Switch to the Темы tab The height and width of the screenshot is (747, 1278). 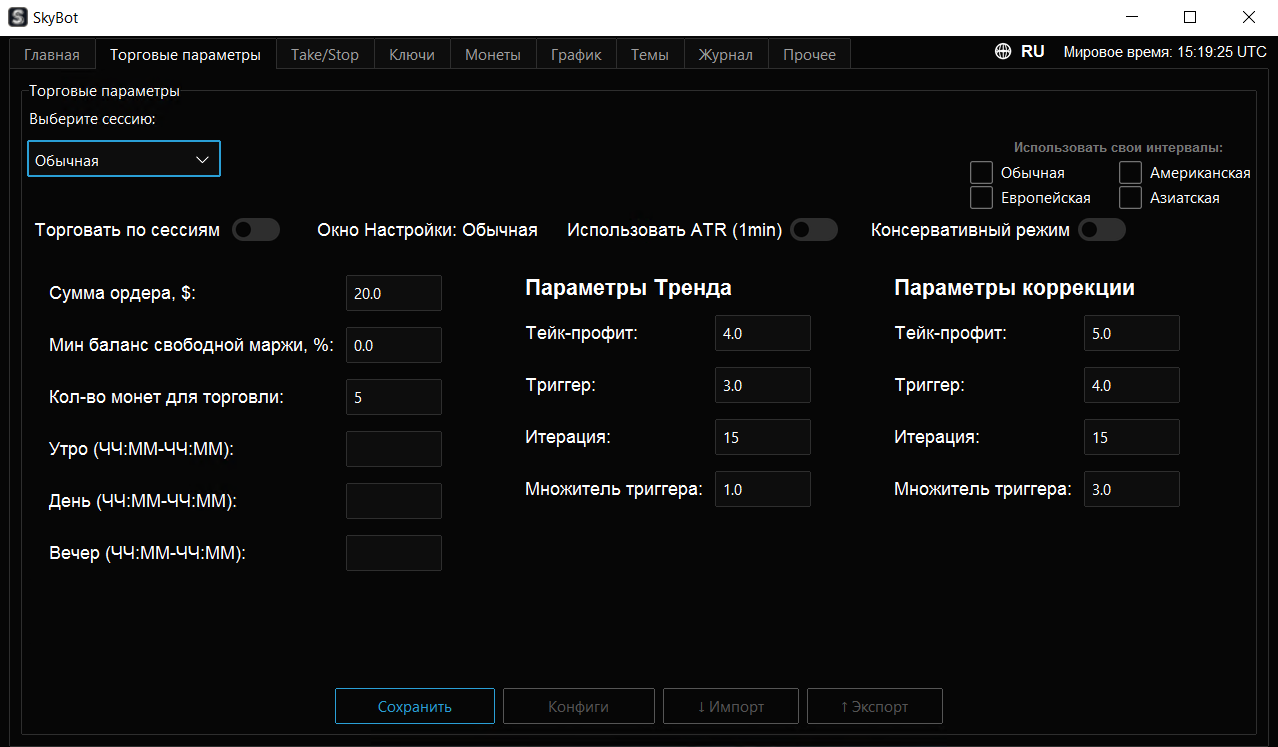[650, 54]
